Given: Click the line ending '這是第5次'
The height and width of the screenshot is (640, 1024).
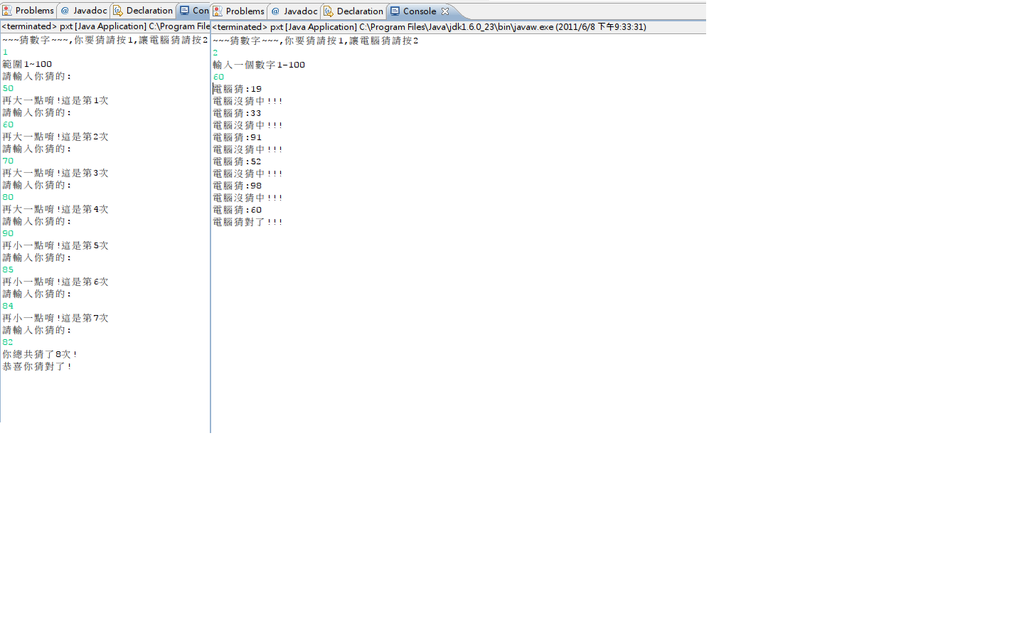Looking at the screenshot, I should (x=56, y=246).
